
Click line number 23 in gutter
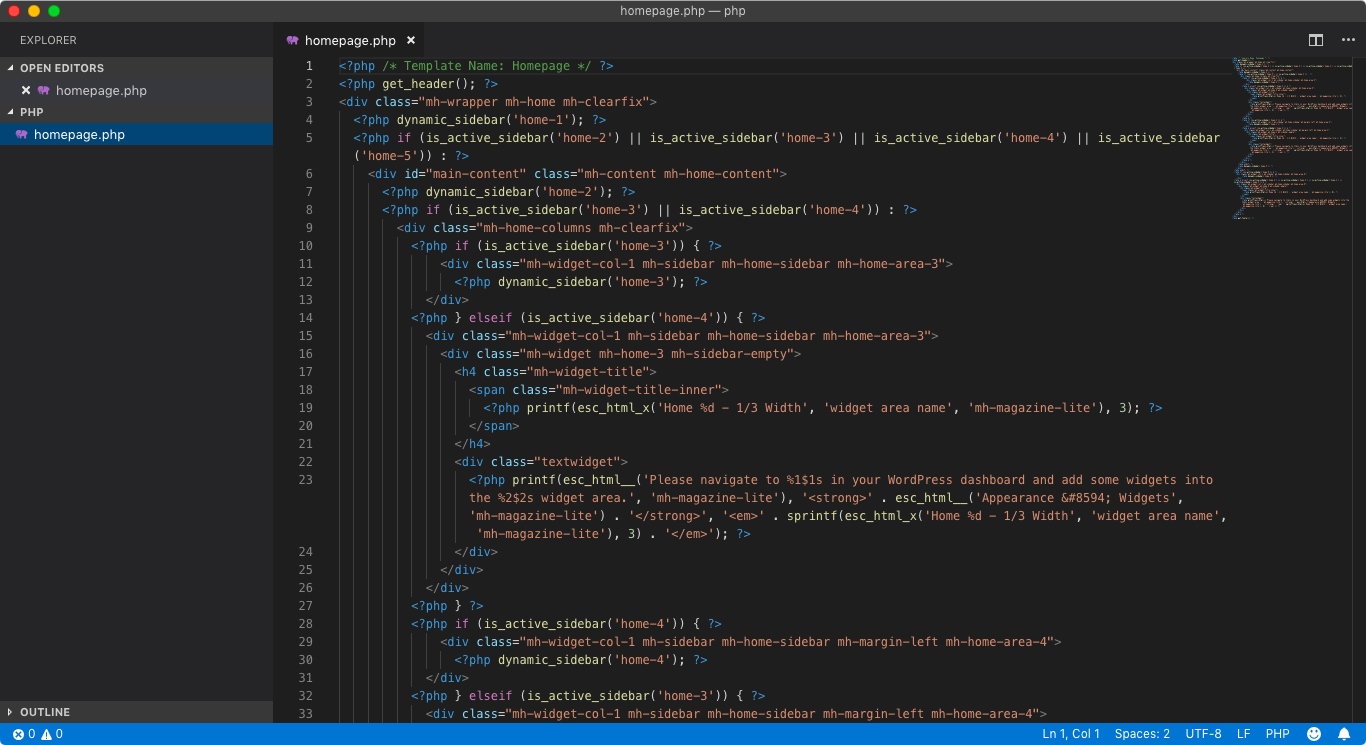pos(305,480)
